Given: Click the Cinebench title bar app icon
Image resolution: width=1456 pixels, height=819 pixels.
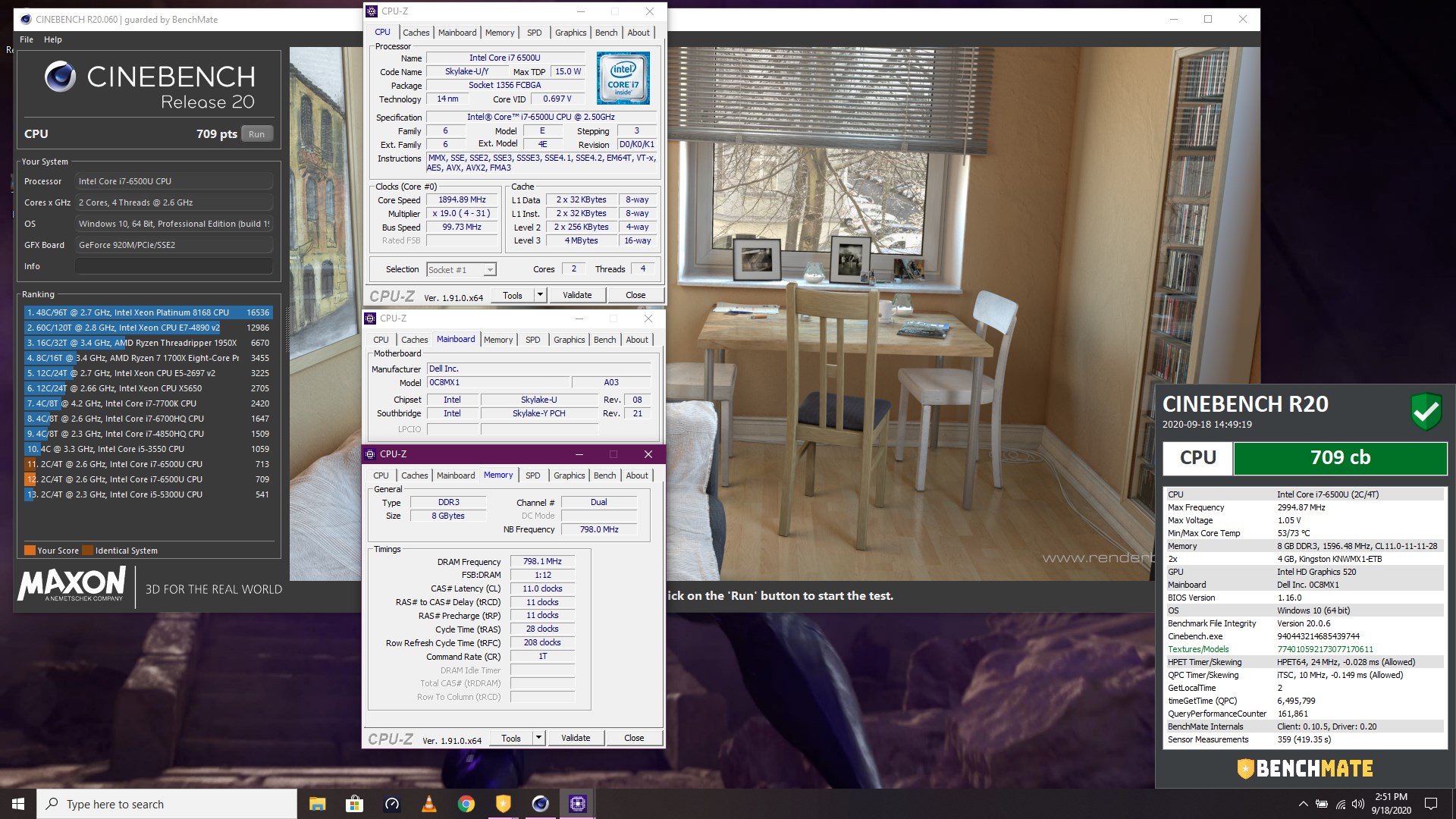Looking at the screenshot, I should (25, 20).
